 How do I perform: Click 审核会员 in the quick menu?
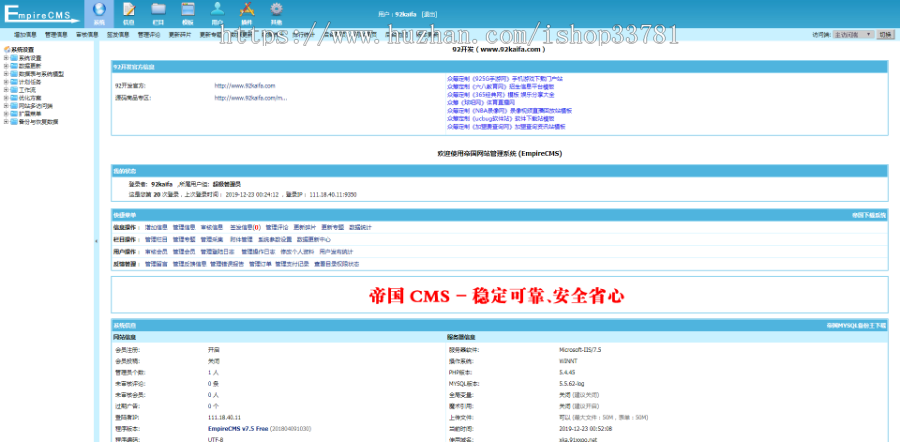coord(156,252)
